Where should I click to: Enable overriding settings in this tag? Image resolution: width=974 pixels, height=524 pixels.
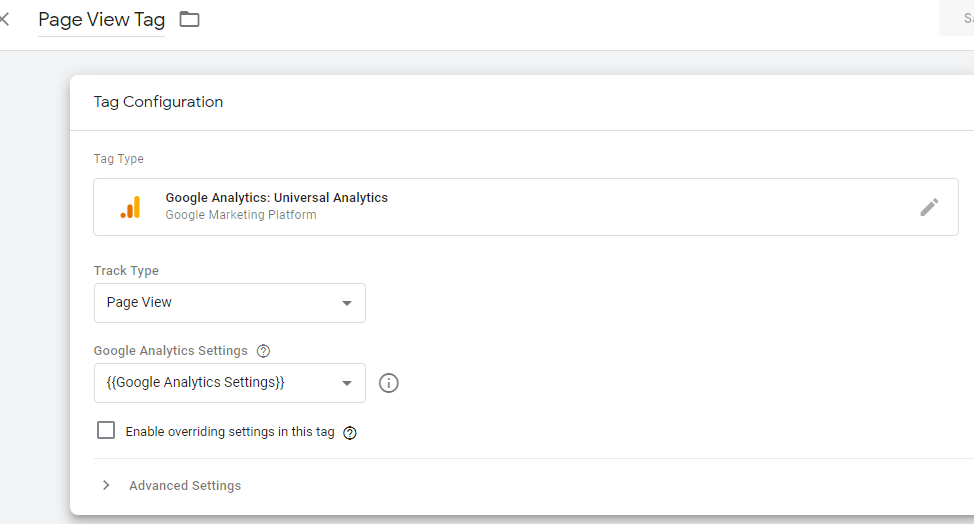[x=106, y=430]
